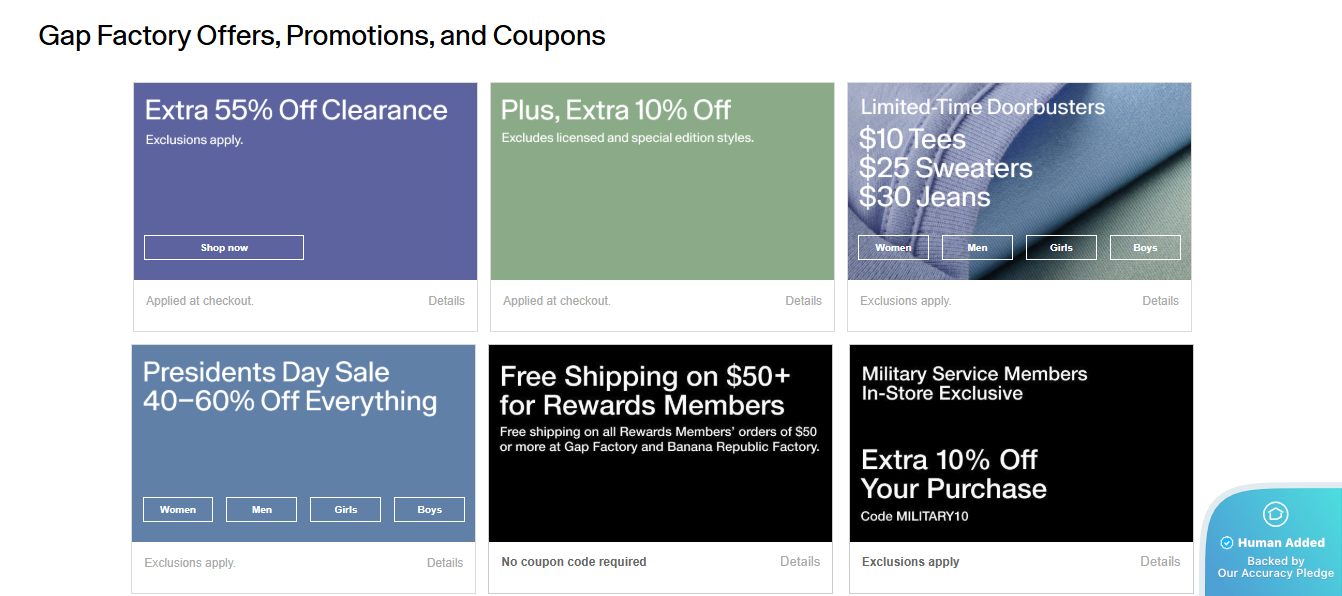Open Our Accuracy Pledge link

1275,574
